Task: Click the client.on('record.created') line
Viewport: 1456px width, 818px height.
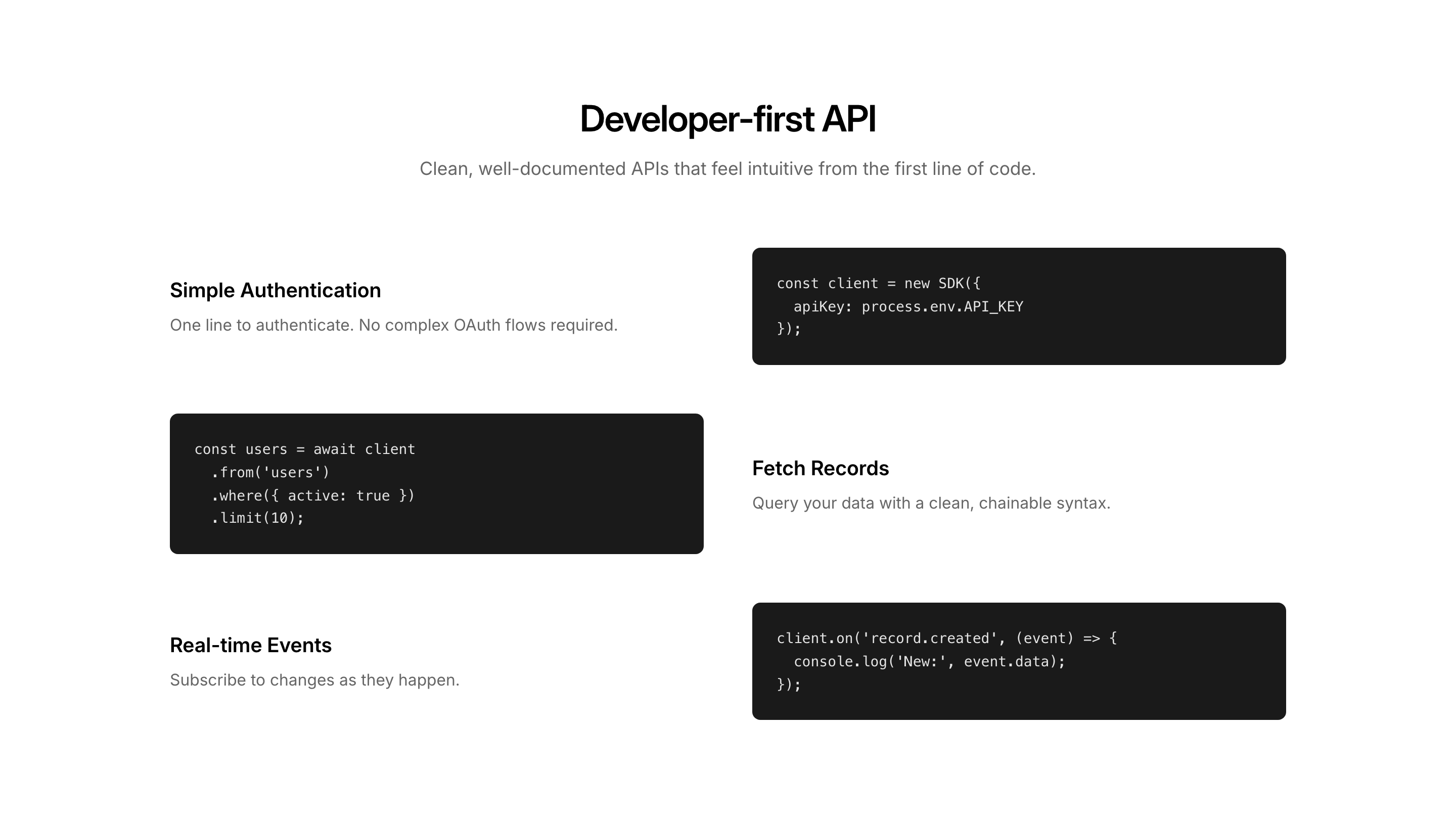Action: pyautogui.click(x=946, y=638)
